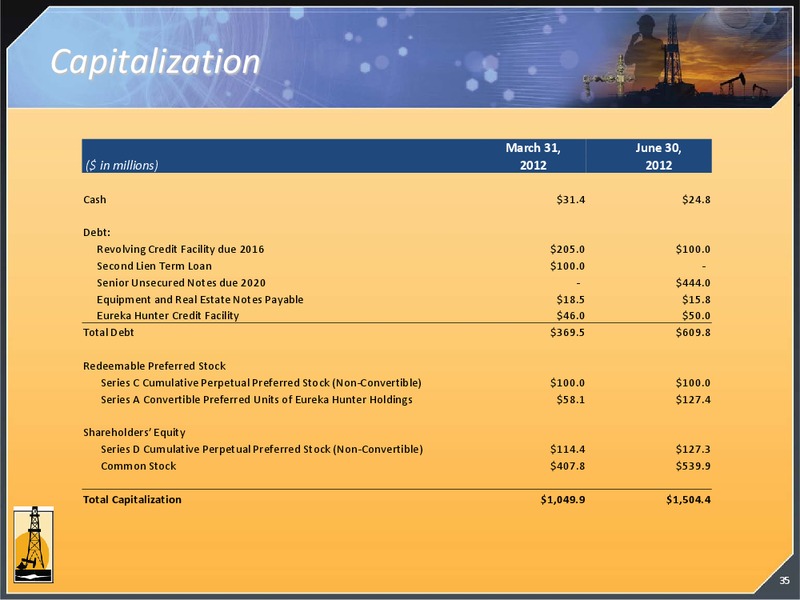Select Series D value $114.4
Viewport: 800px width, 600px height.
(x=567, y=449)
